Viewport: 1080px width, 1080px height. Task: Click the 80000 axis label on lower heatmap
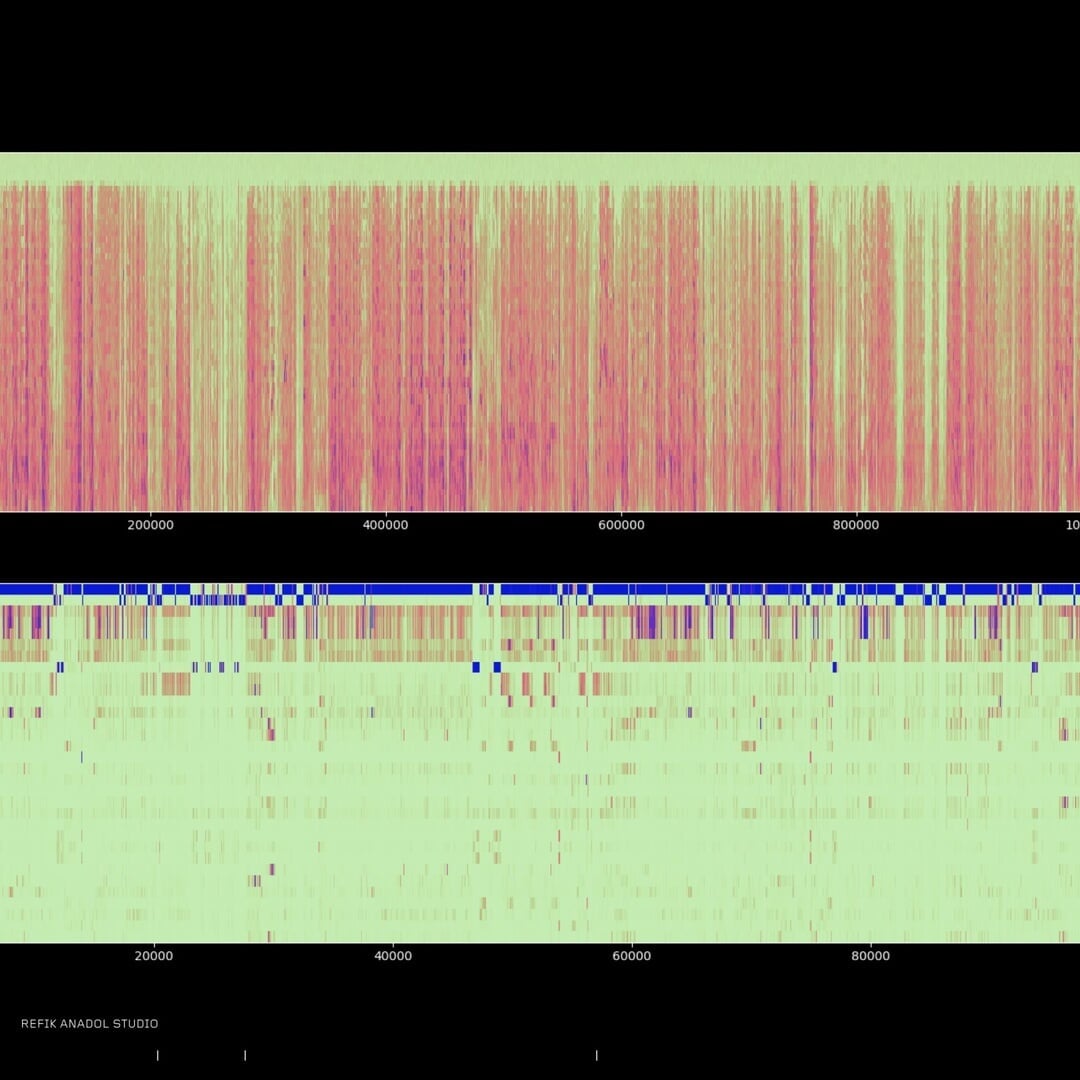tap(871, 956)
